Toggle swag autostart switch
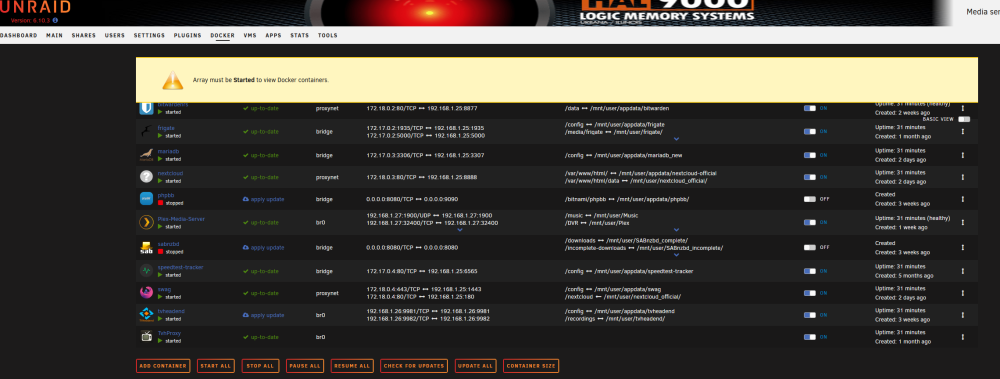The height and width of the screenshot is (379, 1000). (809, 293)
